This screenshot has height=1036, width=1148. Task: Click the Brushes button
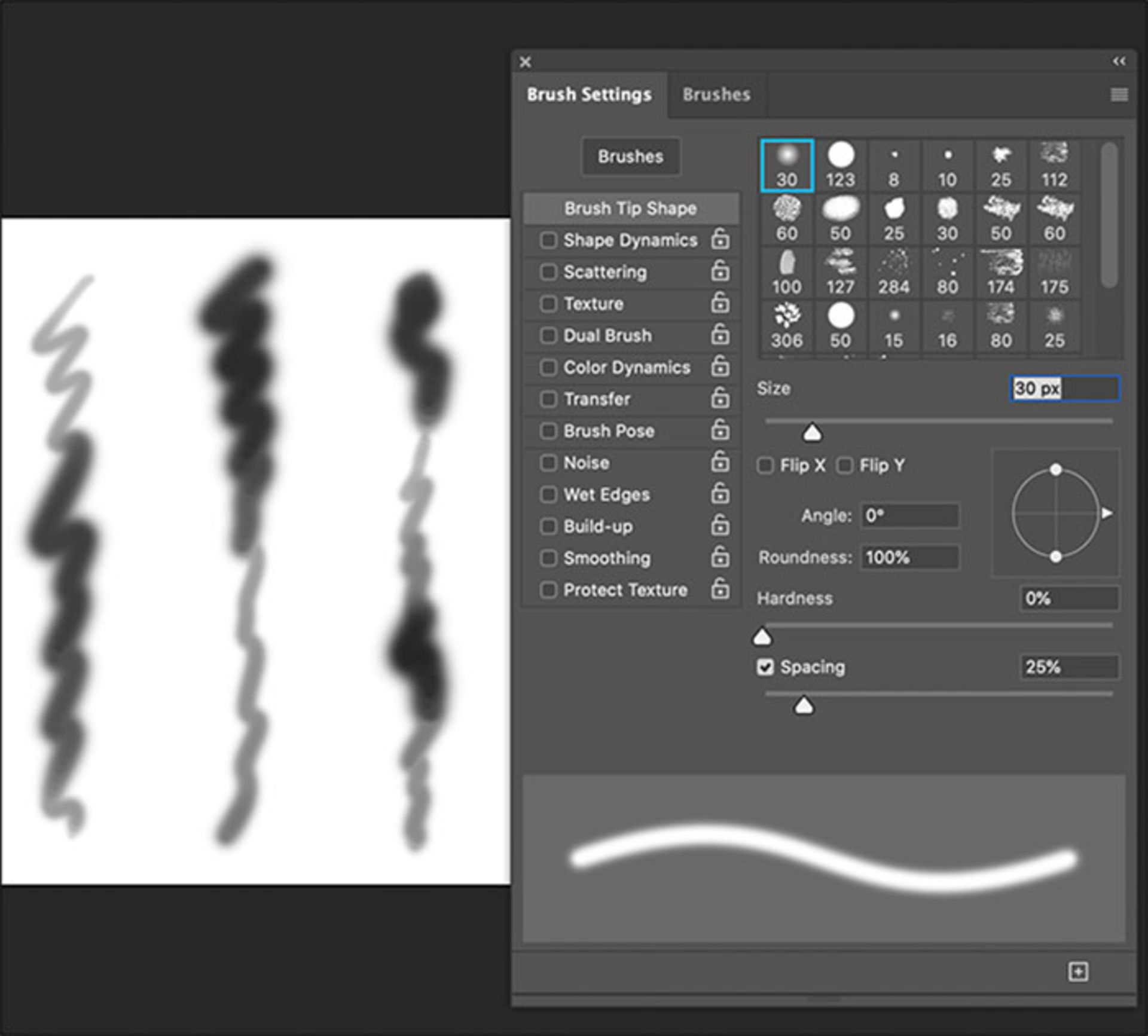coord(630,157)
